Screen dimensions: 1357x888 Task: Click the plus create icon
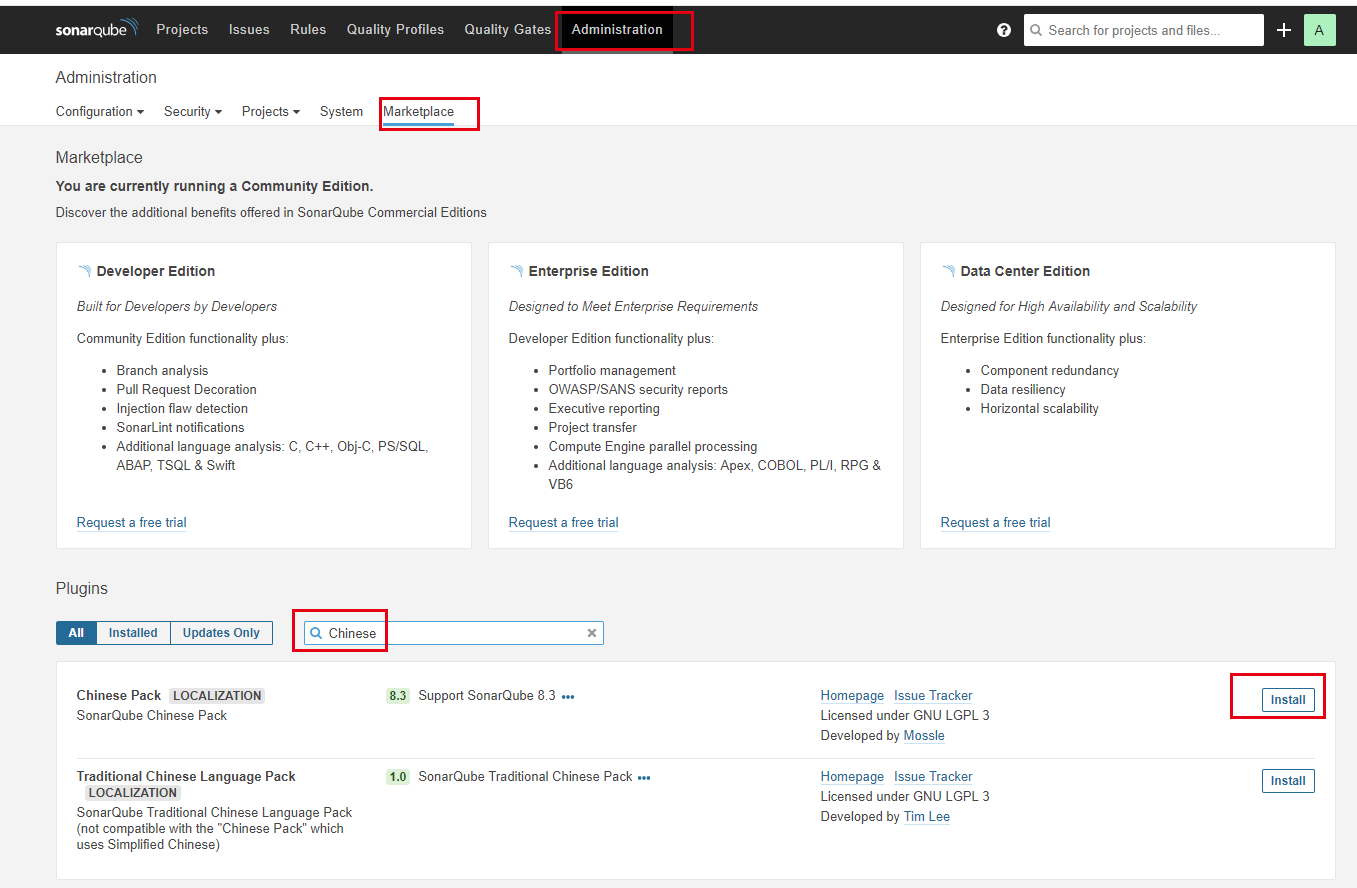1284,30
